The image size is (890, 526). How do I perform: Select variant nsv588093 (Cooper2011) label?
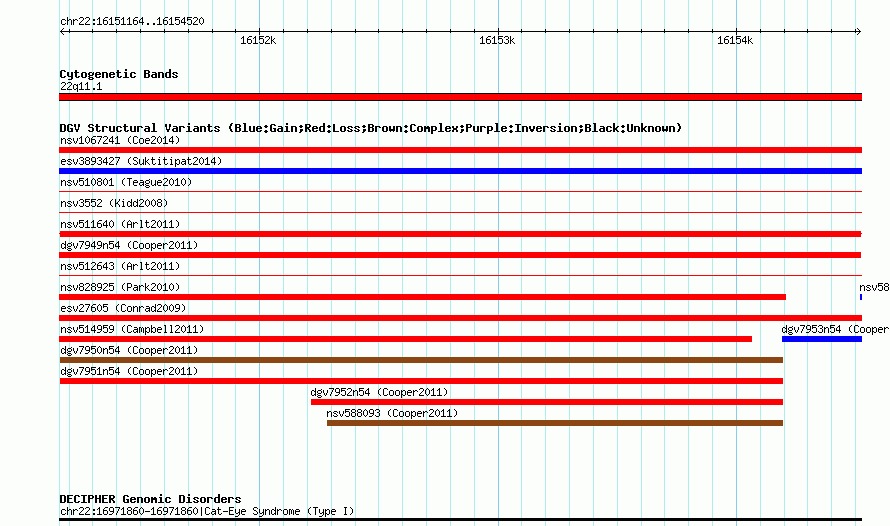[x=392, y=413]
